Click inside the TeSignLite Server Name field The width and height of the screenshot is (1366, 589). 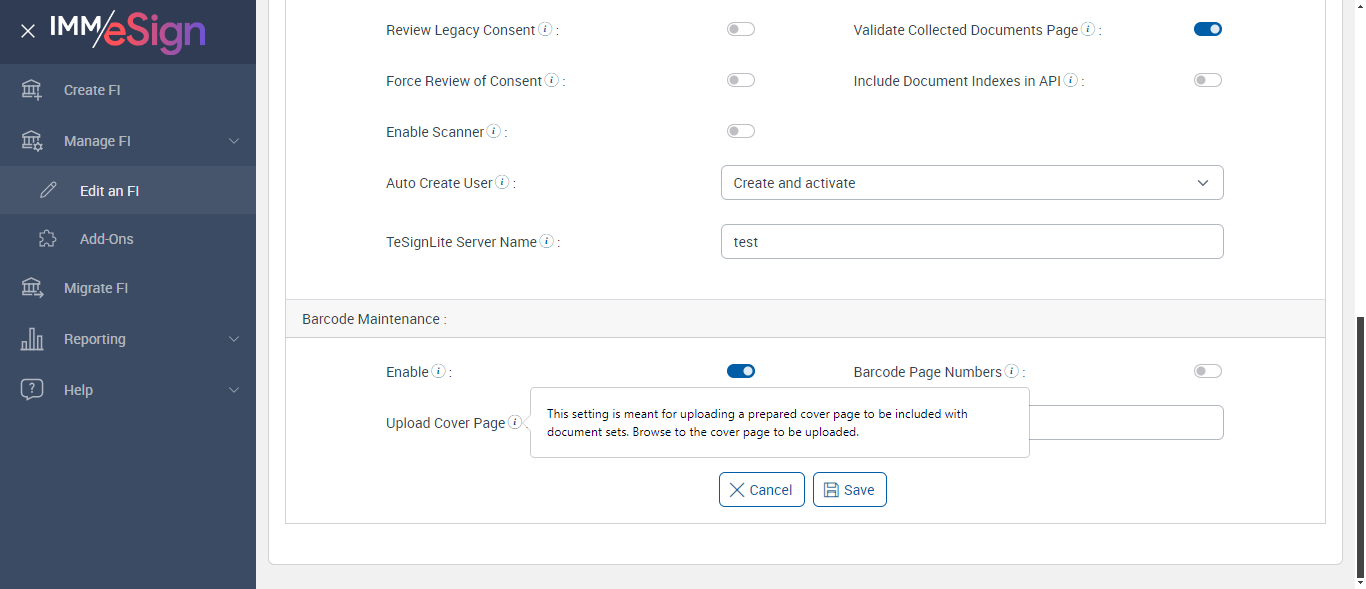[971, 242]
